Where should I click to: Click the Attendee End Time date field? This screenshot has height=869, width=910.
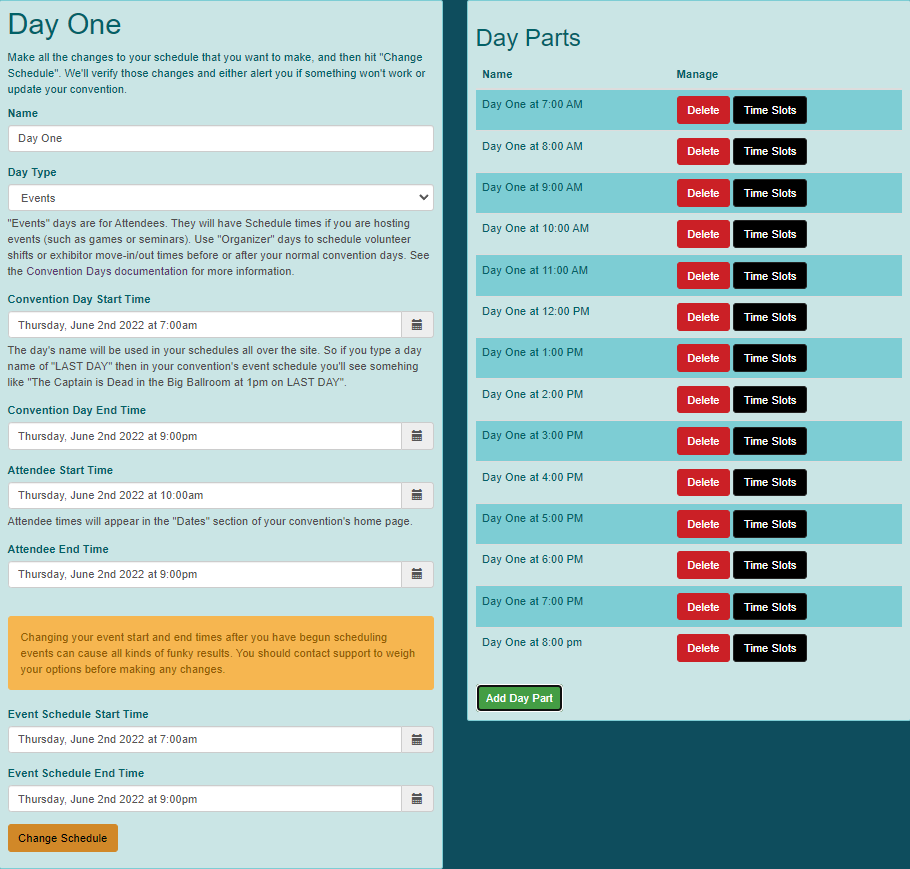click(205, 574)
